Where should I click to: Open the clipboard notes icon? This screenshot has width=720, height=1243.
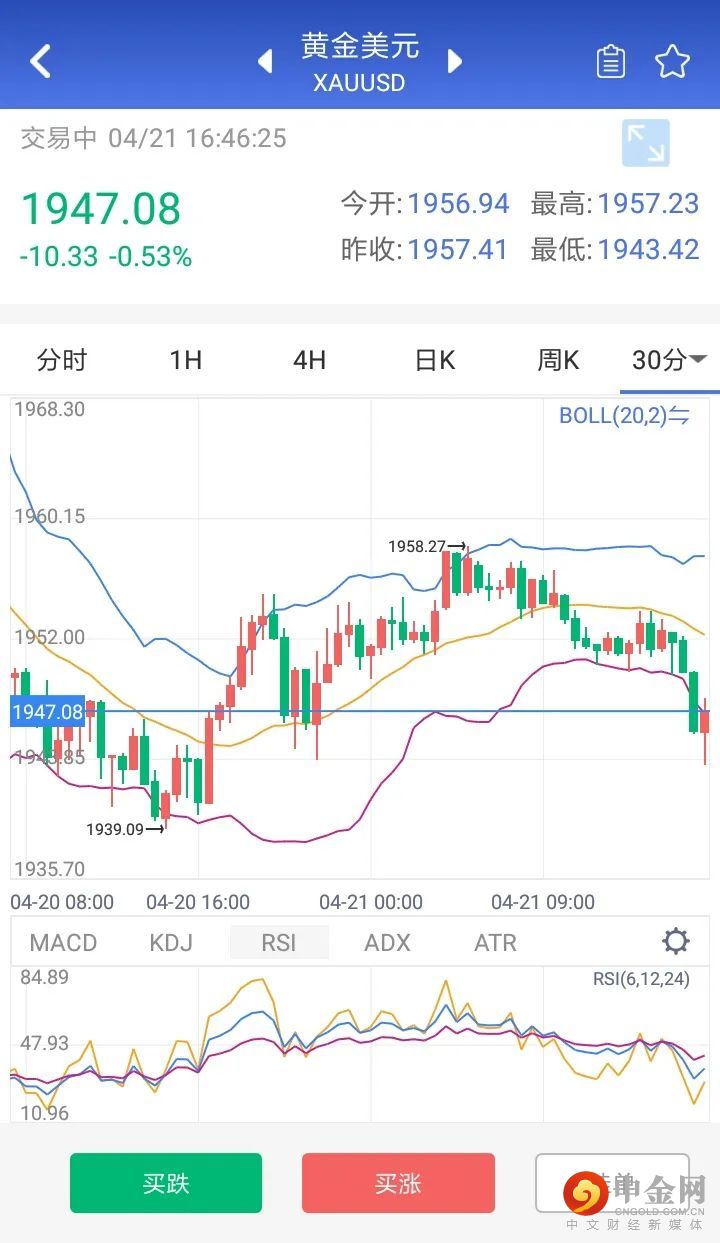pos(610,62)
